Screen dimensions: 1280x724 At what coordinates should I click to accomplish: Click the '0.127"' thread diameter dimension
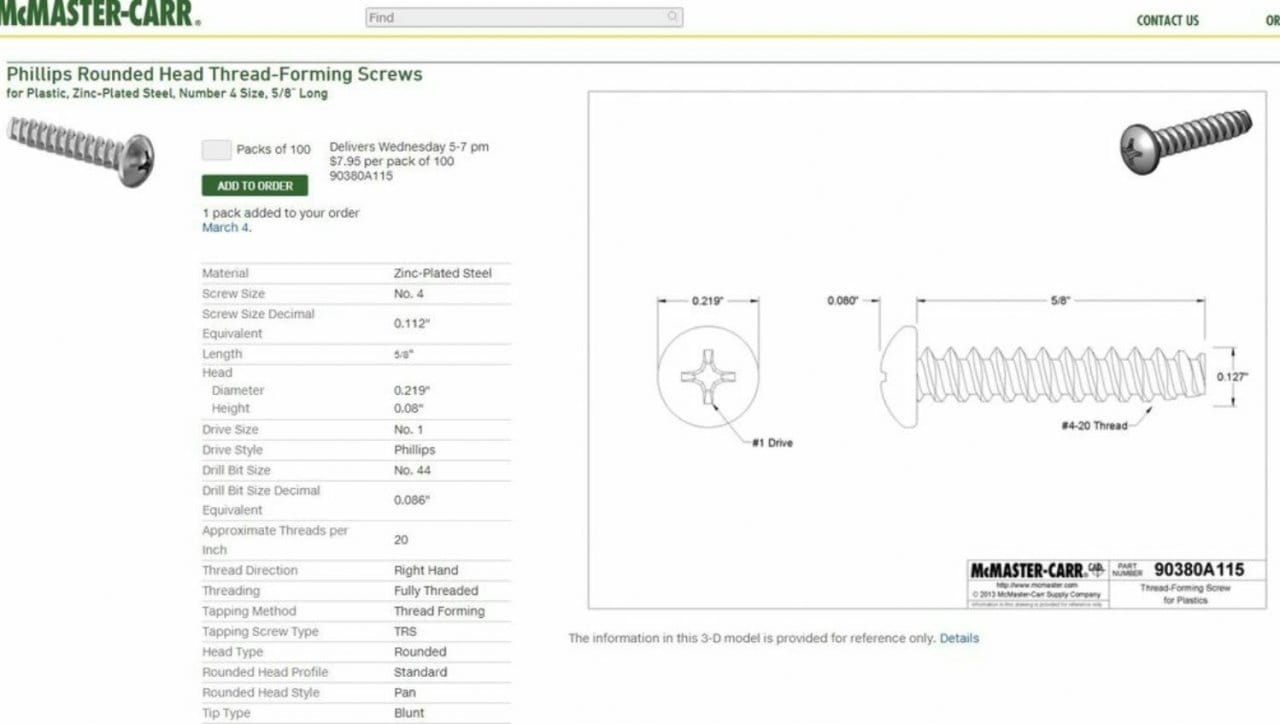[1234, 377]
